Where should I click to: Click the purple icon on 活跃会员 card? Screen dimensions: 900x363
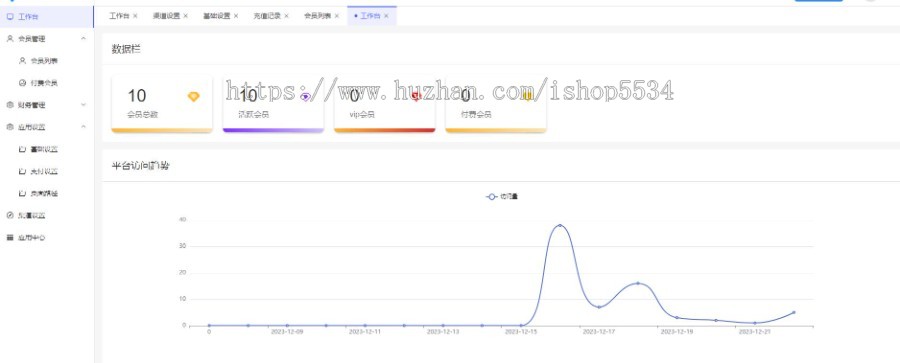[x=305, y=96]
